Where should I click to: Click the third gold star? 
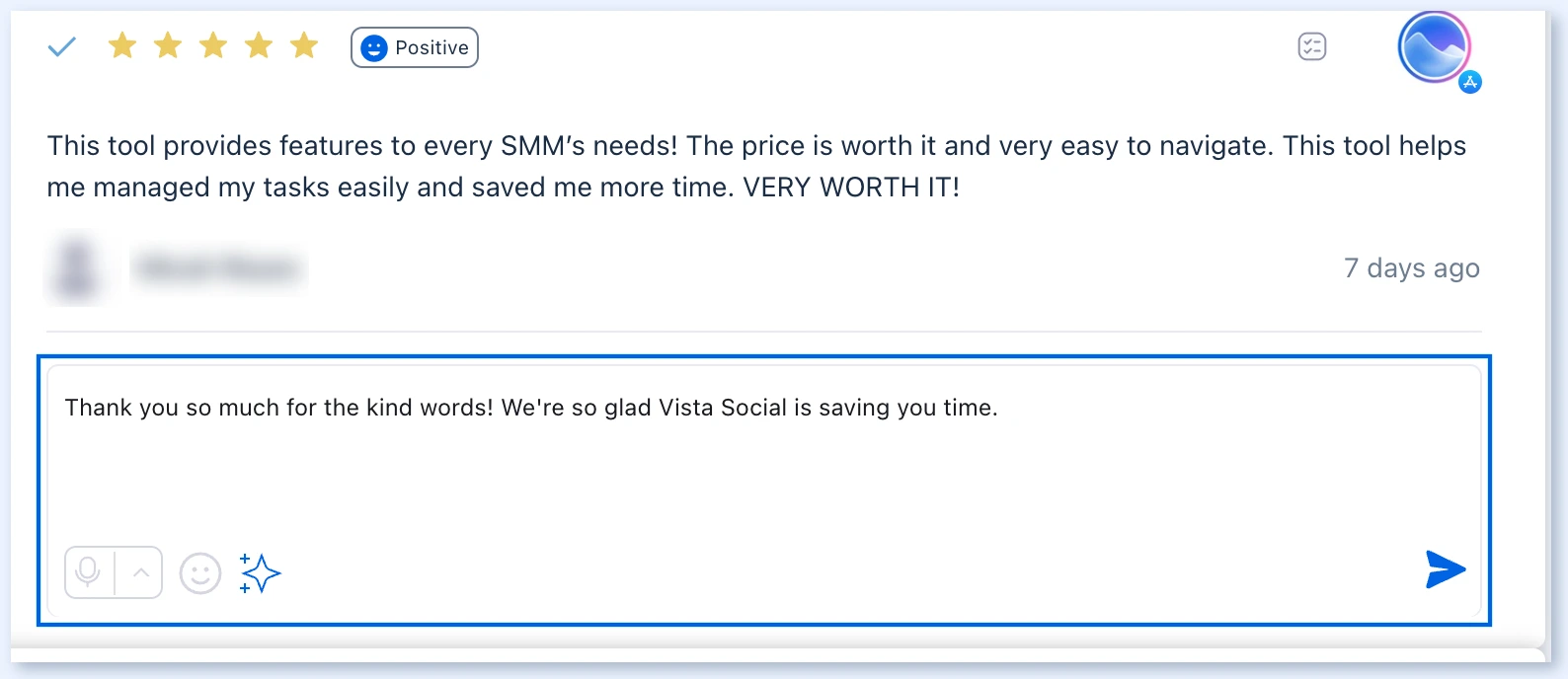coord(213,45)
